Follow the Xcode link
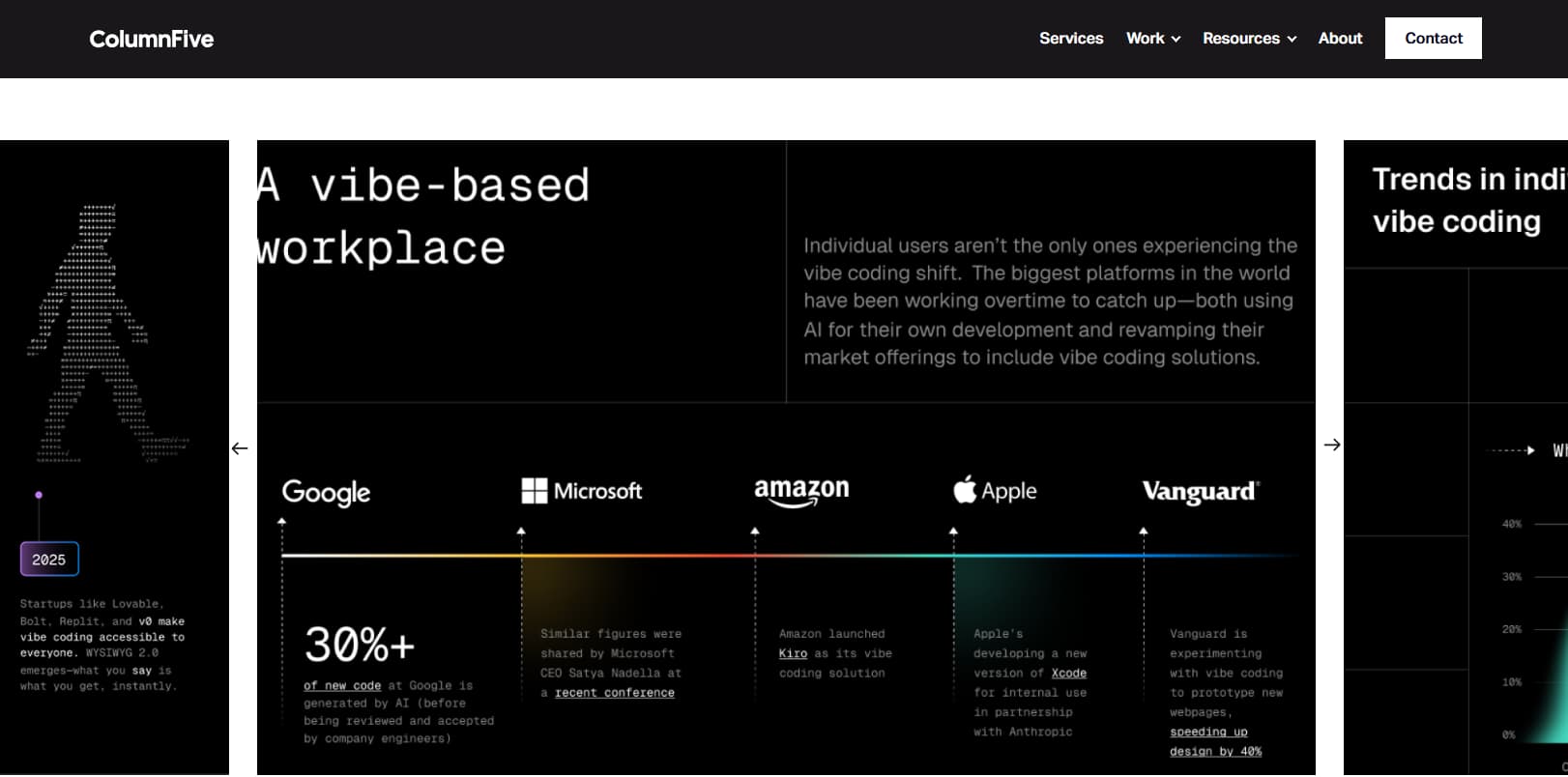This screenshot has width=1568, height=777. point(1069,673)
